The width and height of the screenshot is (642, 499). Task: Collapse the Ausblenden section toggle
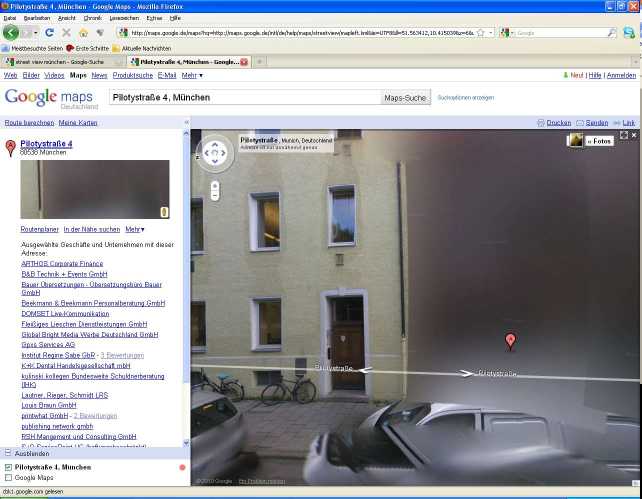pos(8,453)
